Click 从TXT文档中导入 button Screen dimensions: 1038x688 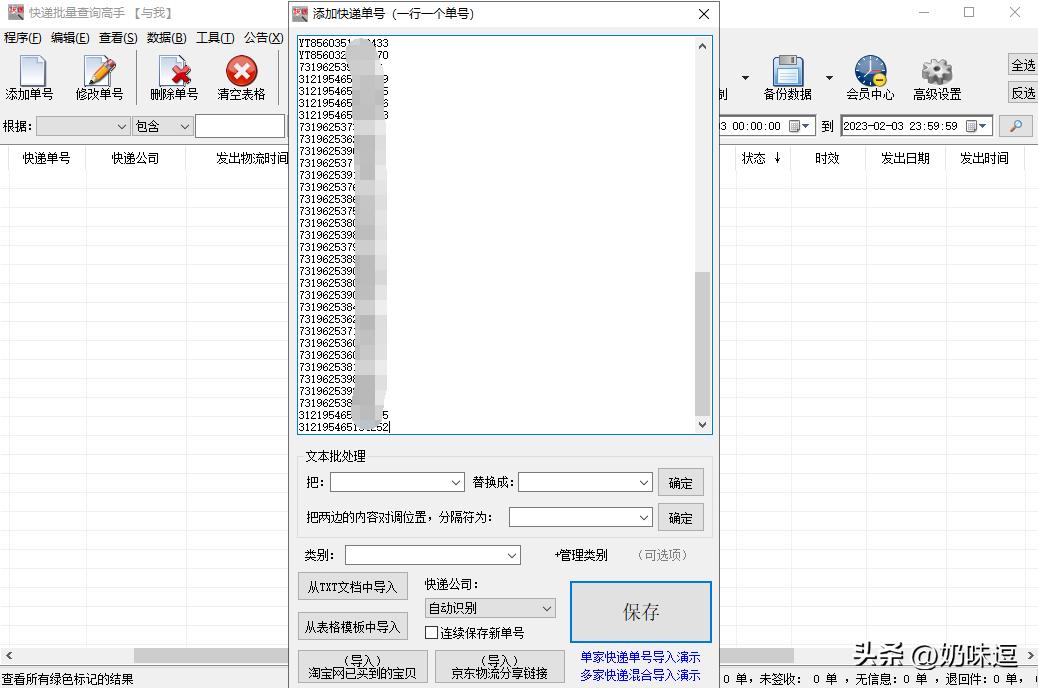pos(352,587)
